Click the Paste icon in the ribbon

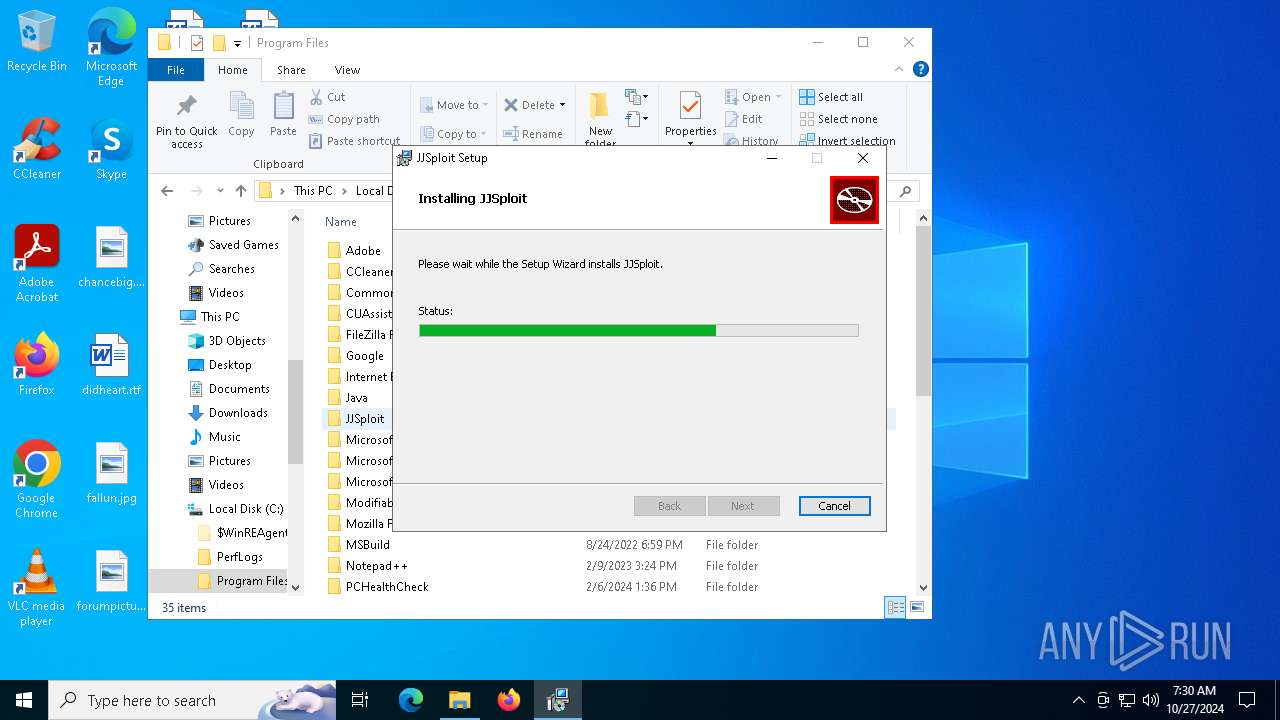[283, 115]
